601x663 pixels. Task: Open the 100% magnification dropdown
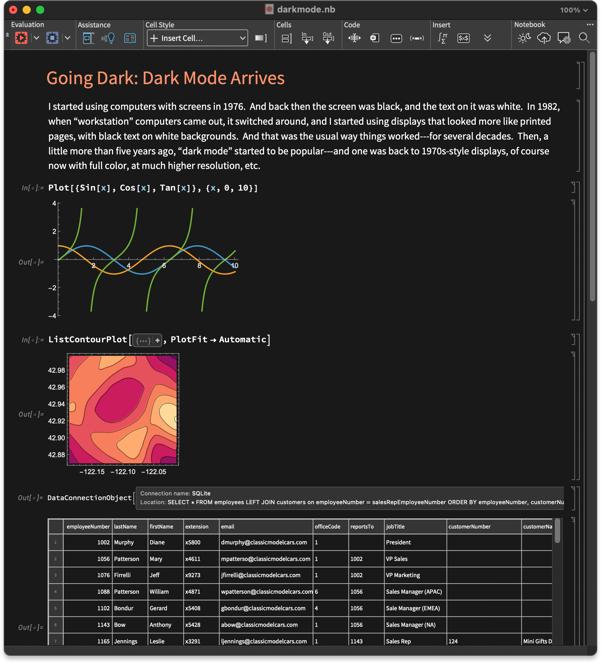click(x=574, y=10)
